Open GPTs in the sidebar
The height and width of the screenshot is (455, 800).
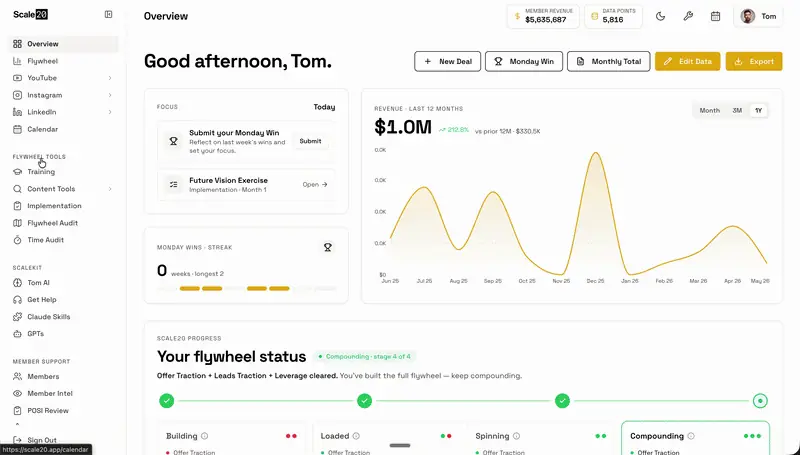pyautogui.click(x=63, y=334)
